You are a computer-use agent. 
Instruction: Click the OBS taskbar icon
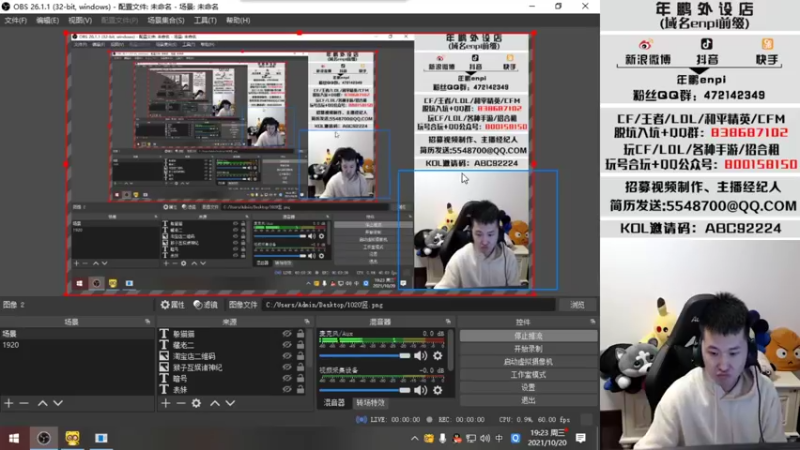point(44,438)
